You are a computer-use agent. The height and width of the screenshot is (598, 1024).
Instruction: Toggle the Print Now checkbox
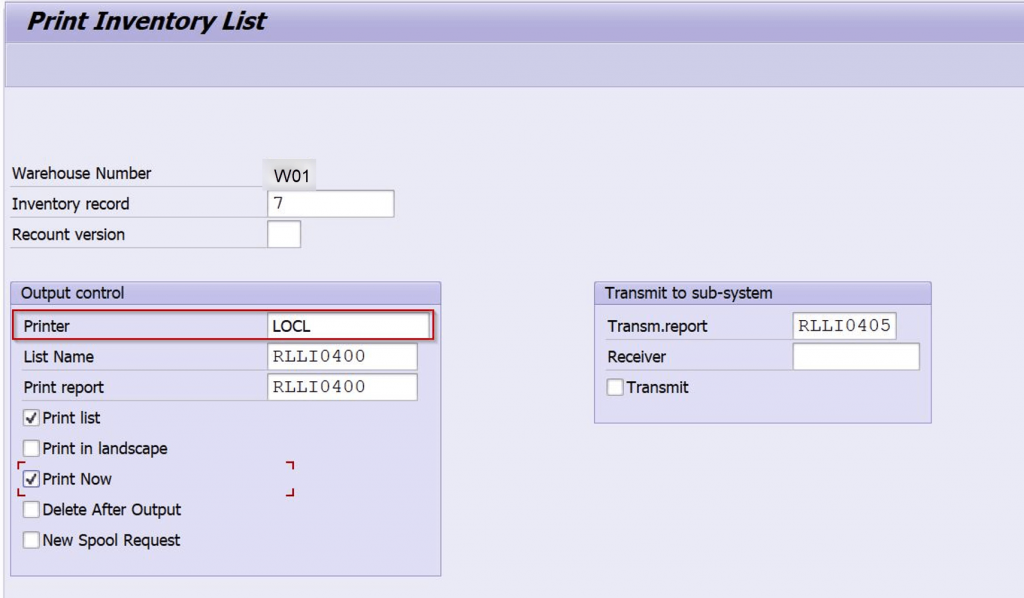point(31,479)
